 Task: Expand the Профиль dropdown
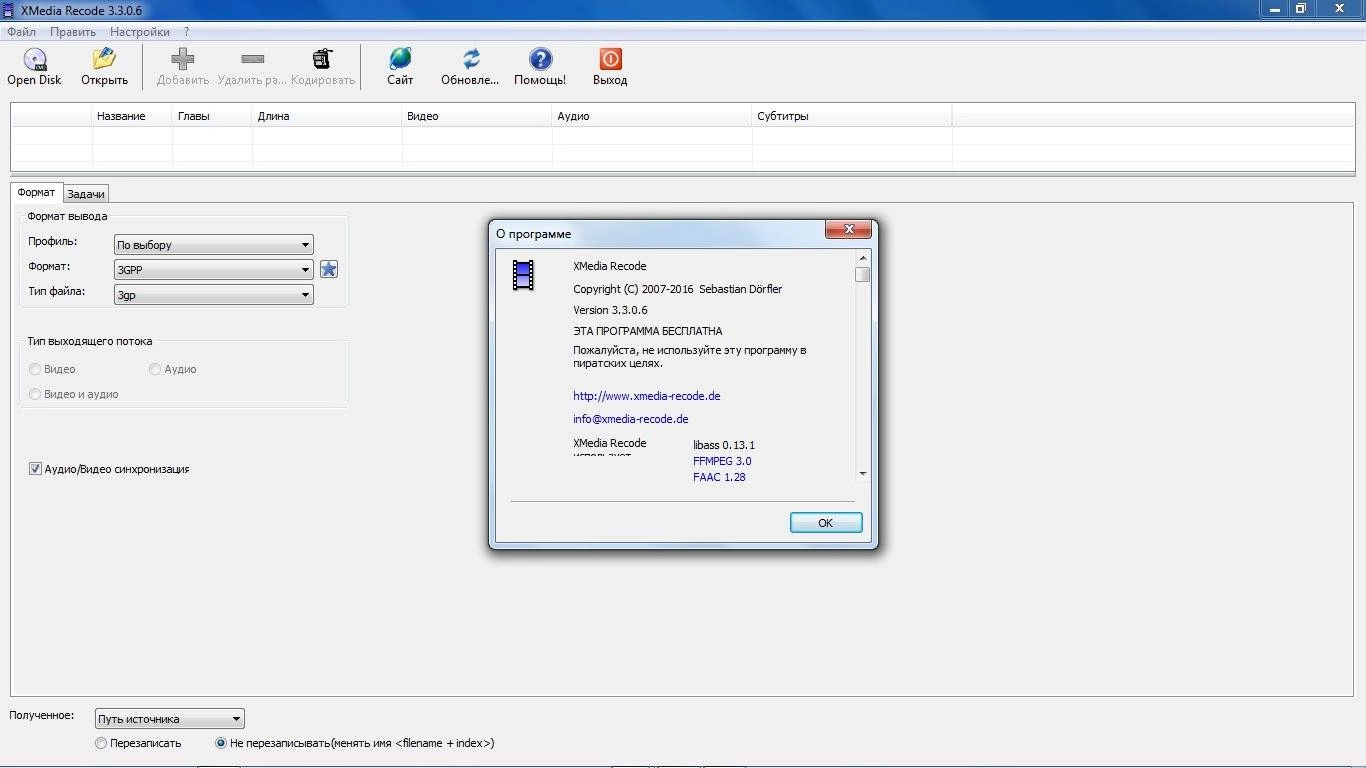[213, 245]
